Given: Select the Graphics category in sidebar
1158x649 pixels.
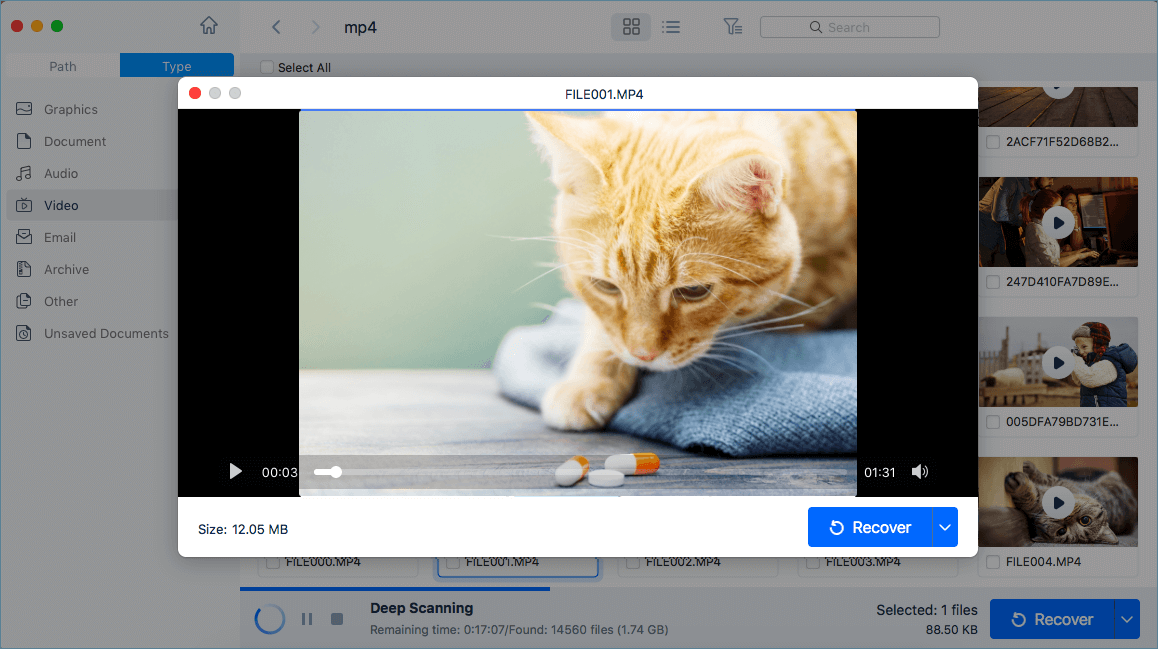Looking at the screenshot, I should tap(70, 109).
